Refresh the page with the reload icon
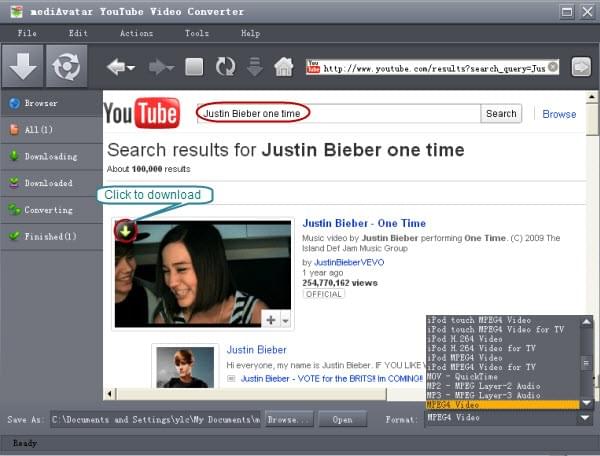 [x=225, y=67]
